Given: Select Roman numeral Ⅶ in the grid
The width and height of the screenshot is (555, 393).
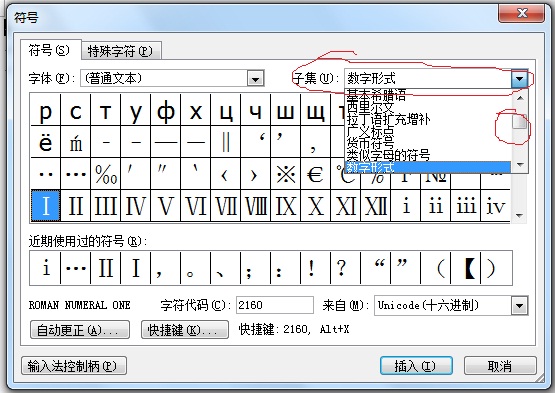Looking at the screenshot, I should [x=225, y=206].
